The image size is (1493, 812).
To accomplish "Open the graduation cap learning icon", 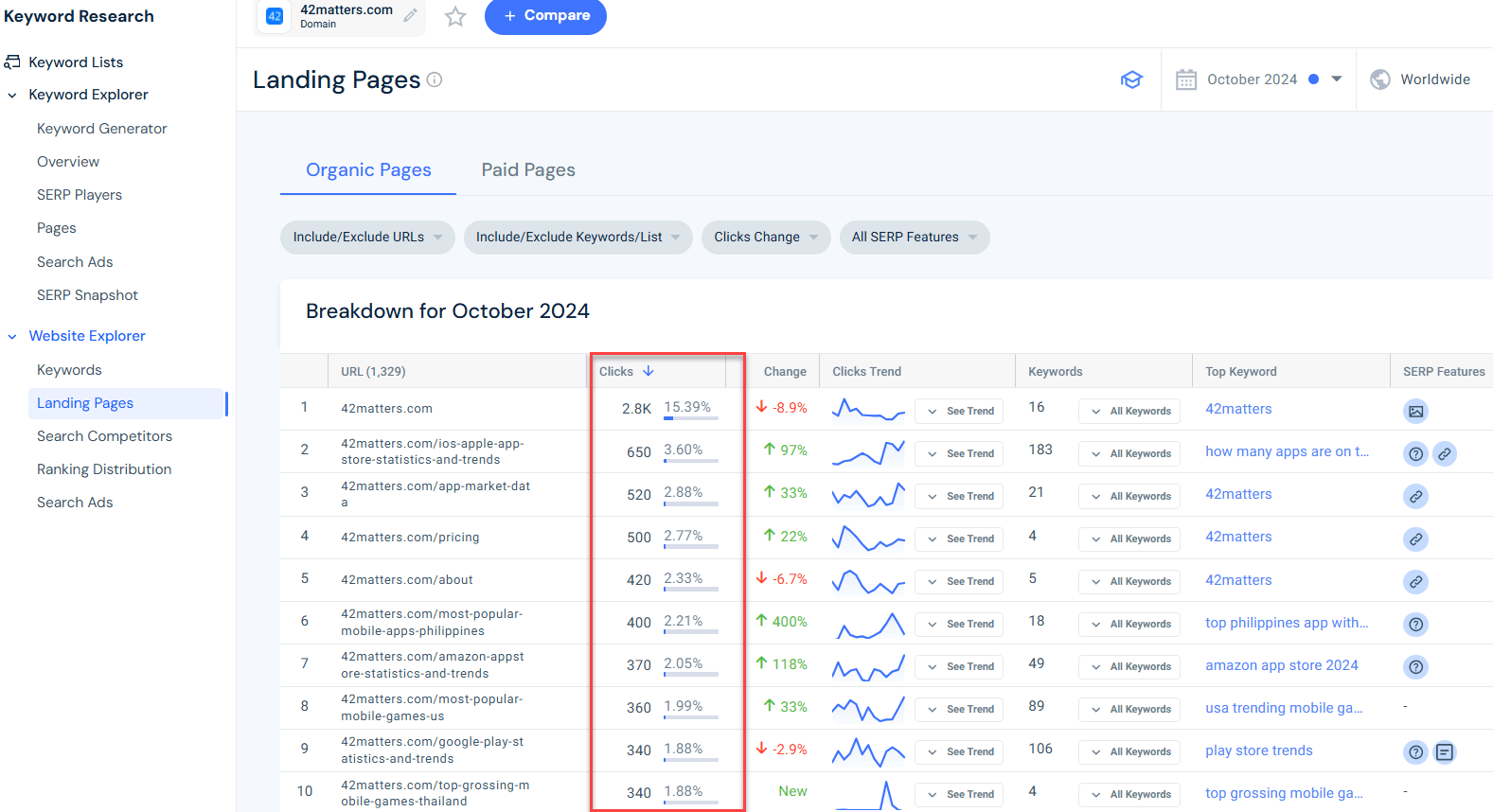I will pyautogui.click(x=1131, y=79).
